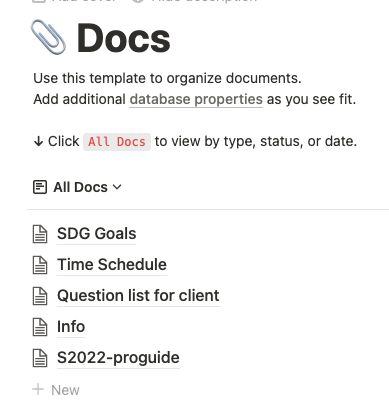This screenshot has height=417, width=389.
Task: Open the Time Schedule document
Action: point(112,265)
